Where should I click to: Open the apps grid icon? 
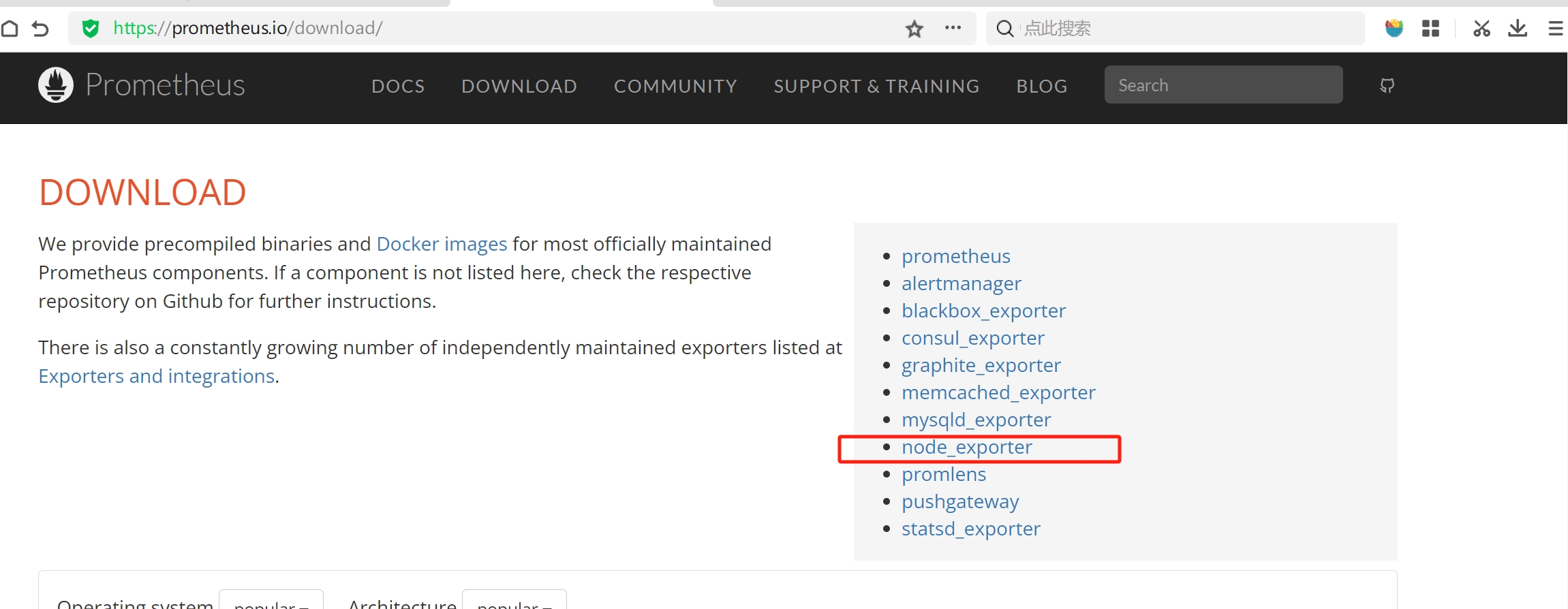coord(1430,29)
